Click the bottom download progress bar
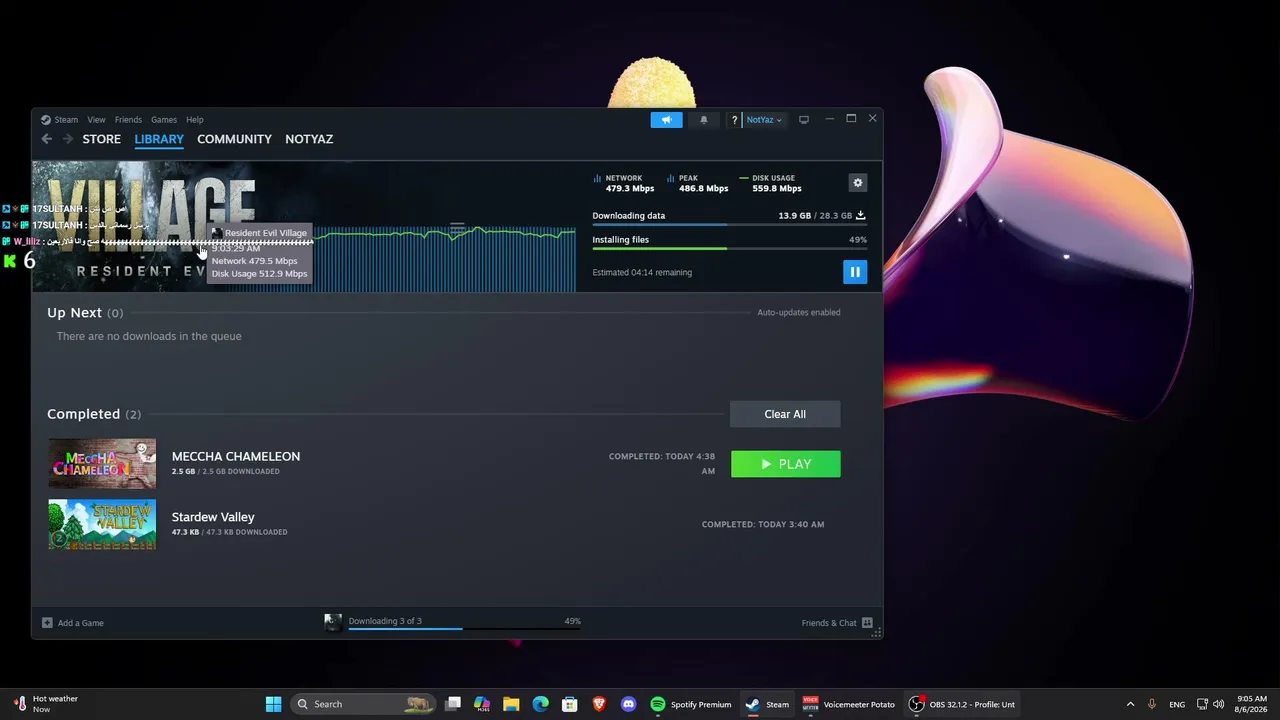 464,629
